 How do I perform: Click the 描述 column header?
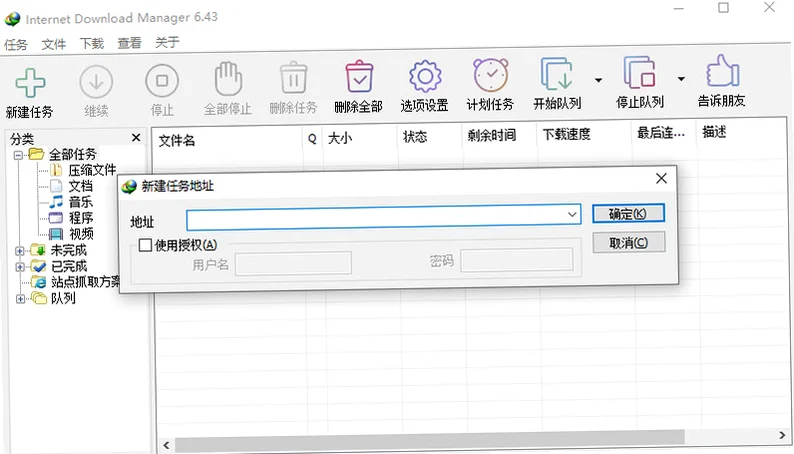point(714,132)
